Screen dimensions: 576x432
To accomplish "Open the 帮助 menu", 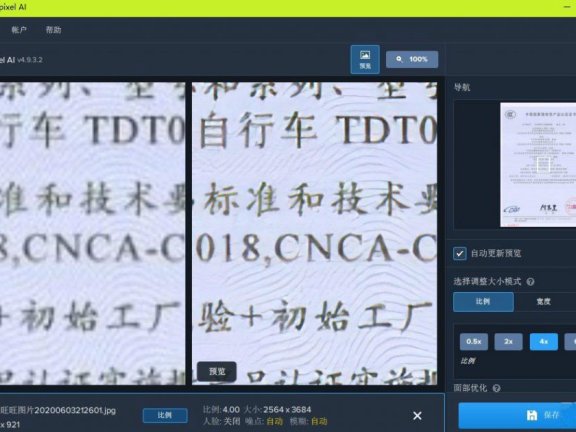I will tap(53, 30).
